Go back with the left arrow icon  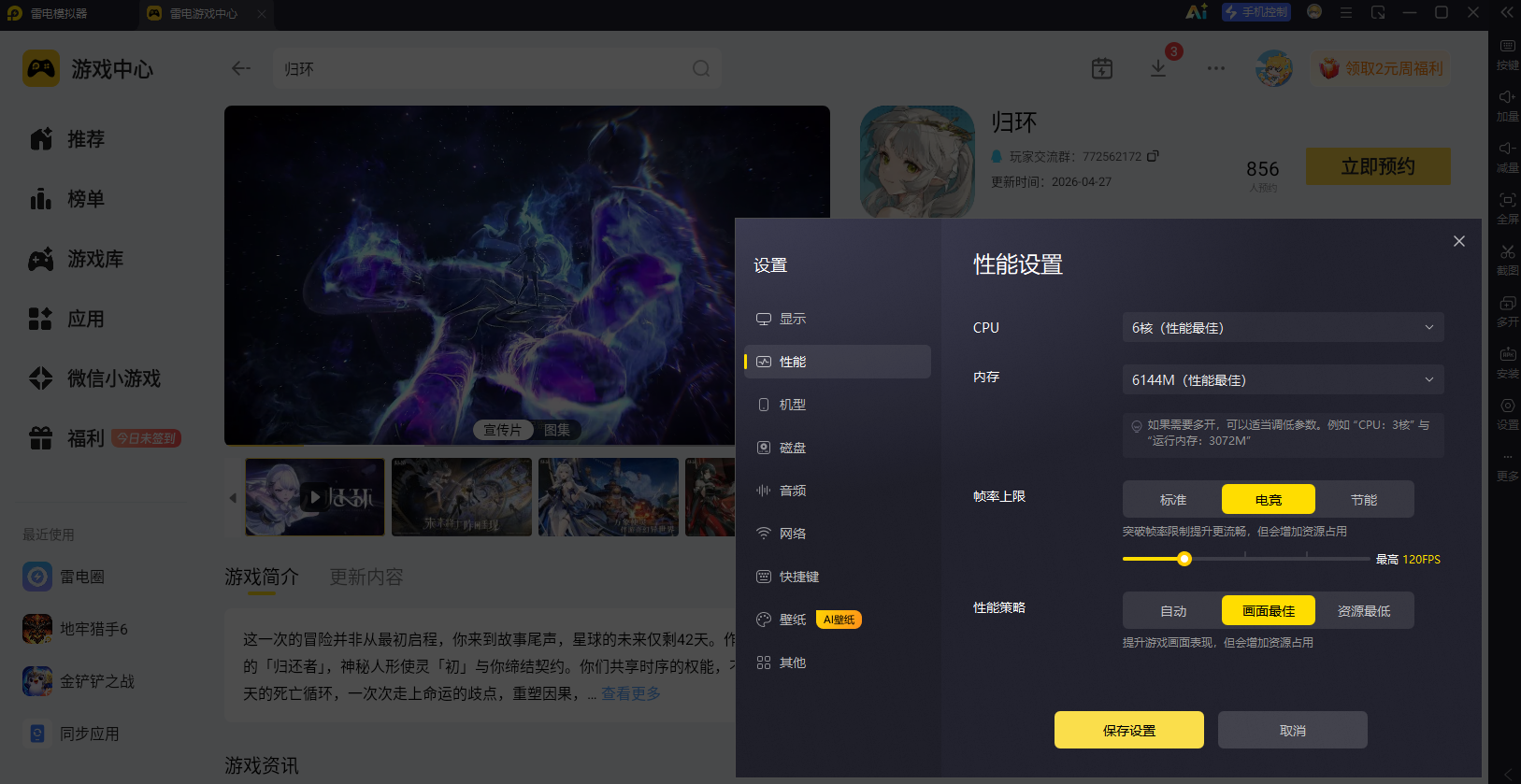pyautogui.click(x=241, y=68)
